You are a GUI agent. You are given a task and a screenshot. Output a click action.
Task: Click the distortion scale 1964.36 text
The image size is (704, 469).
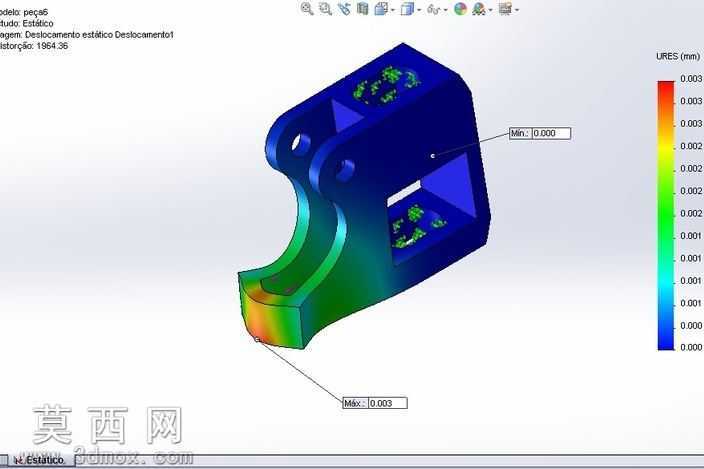point(52,46)
